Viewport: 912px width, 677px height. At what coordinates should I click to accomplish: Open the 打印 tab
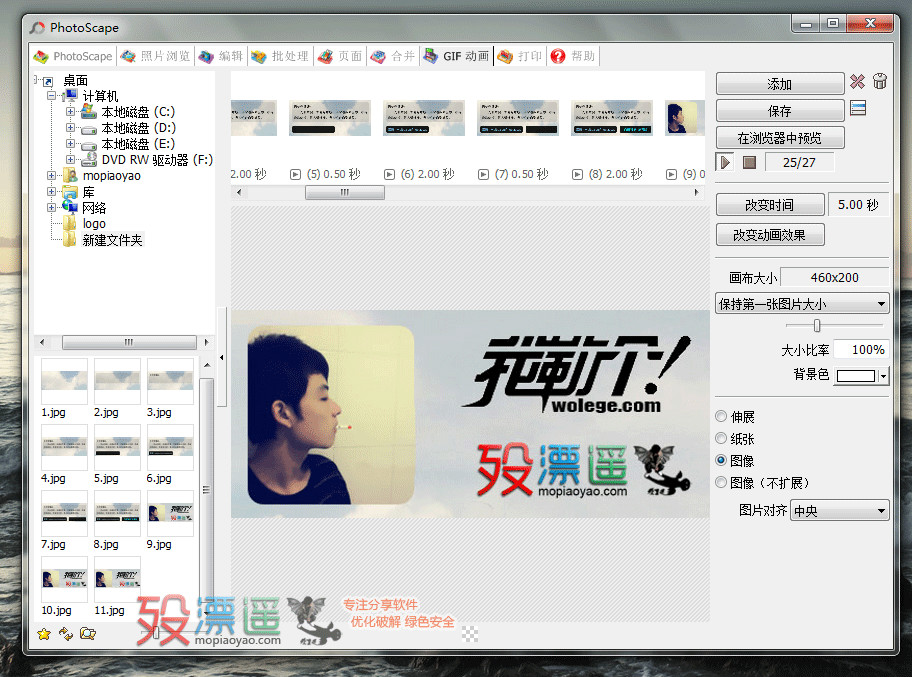[x=520, y=56]
